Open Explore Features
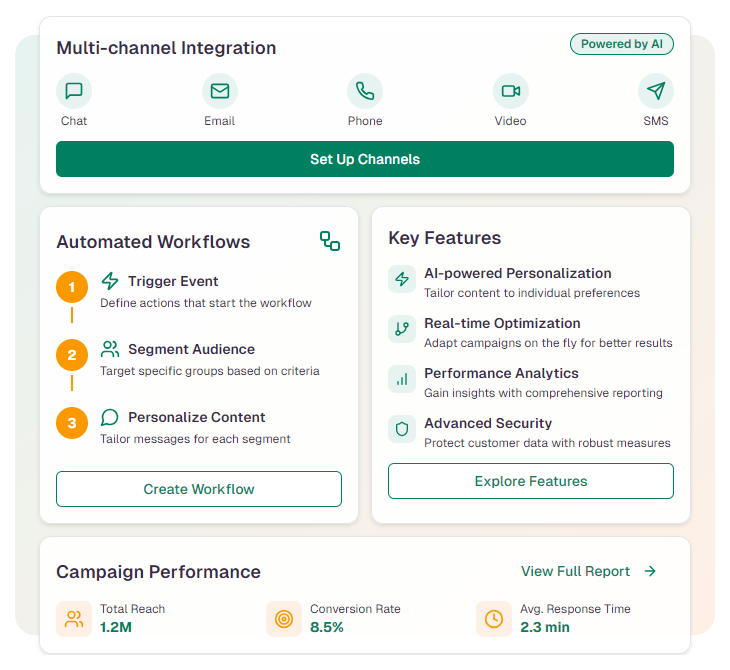 point(531,481)
